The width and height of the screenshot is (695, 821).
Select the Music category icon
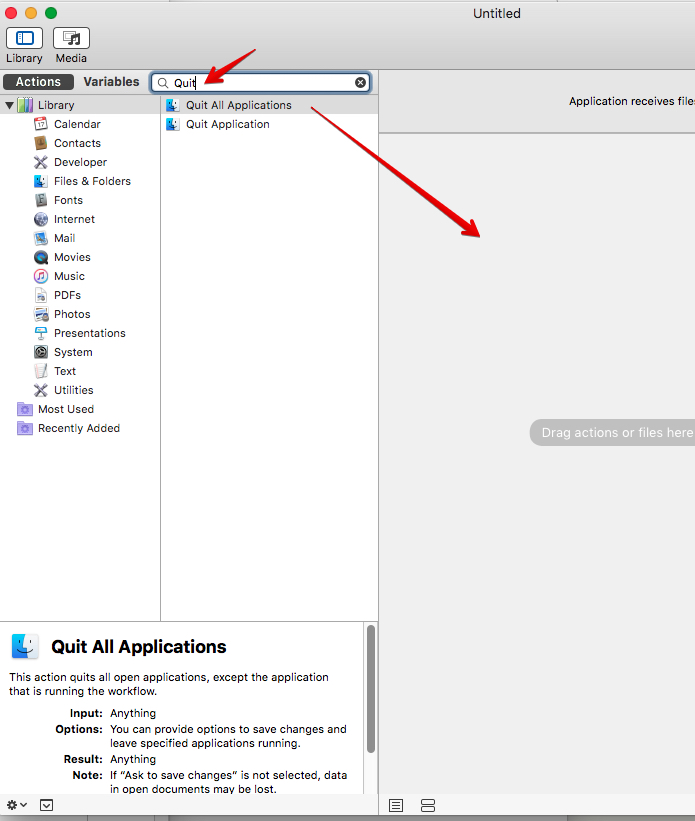click(x=41, y=276)
